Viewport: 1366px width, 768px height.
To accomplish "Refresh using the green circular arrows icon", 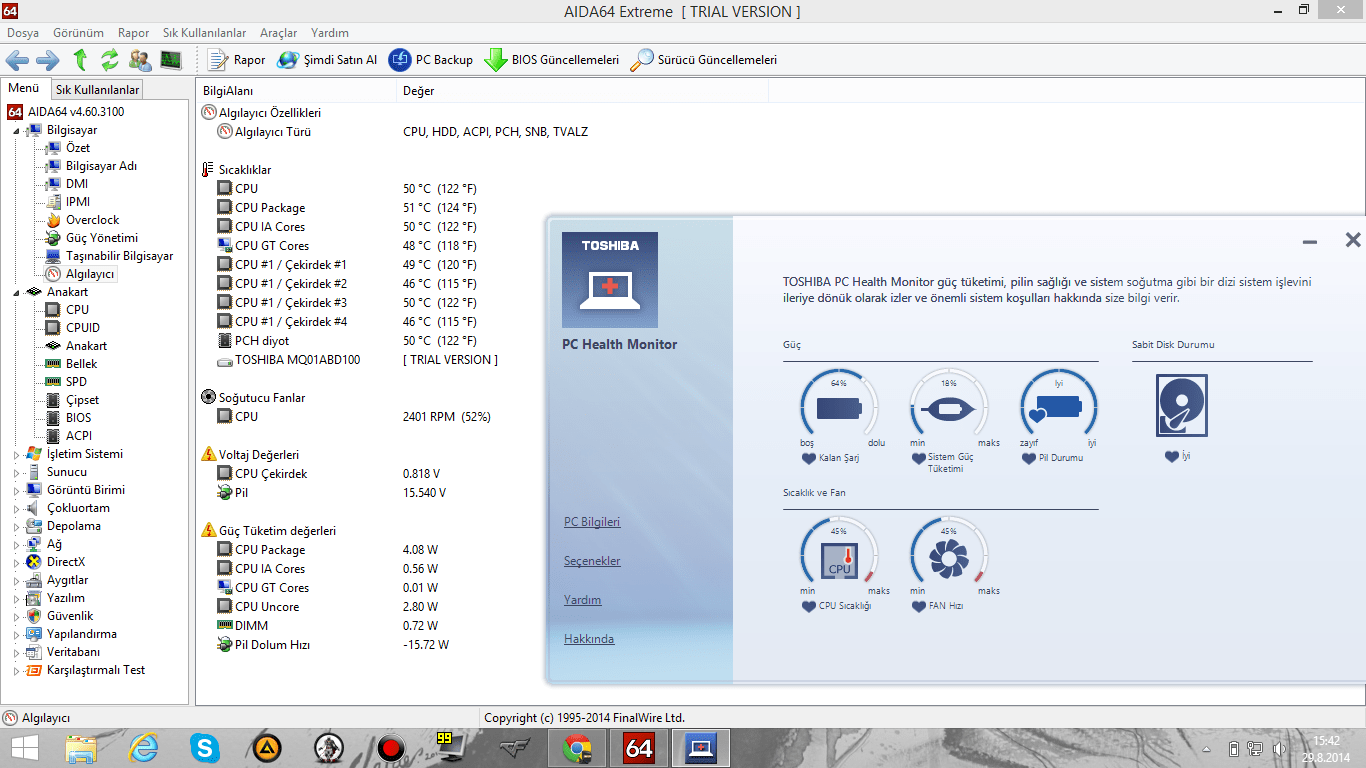I will point(110,60).
